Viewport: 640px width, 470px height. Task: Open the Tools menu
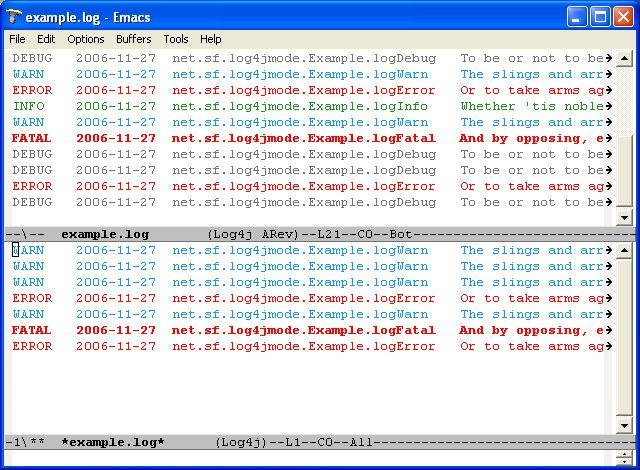pyautogui.click(x=176, y=39)
